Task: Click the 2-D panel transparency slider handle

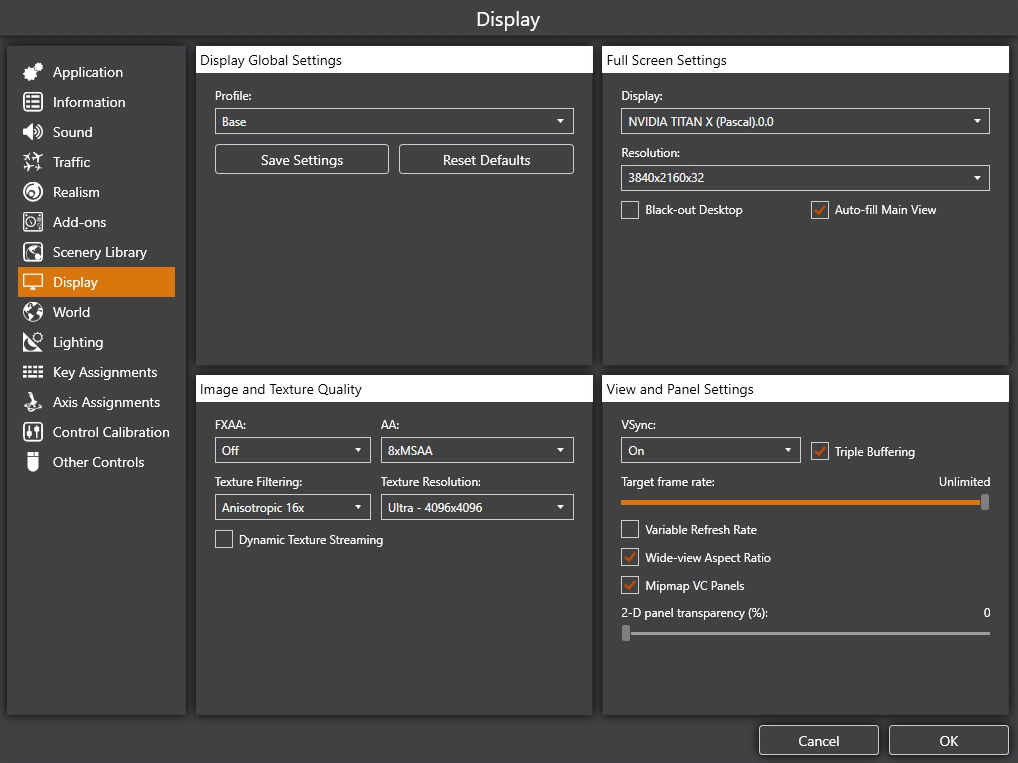Action: (x=626, y=633)
